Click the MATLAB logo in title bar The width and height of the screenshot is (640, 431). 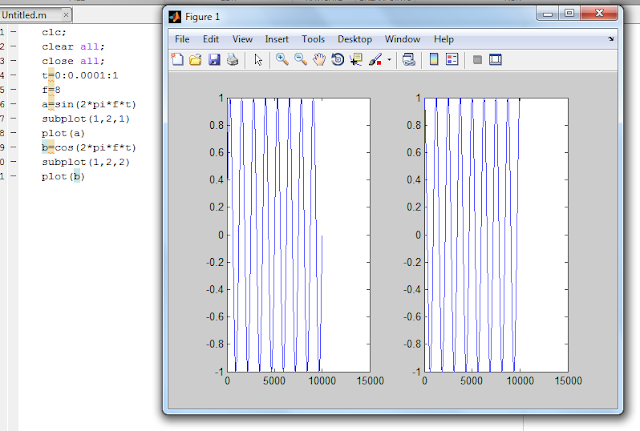pyautogui.click(x=175, y=17)
